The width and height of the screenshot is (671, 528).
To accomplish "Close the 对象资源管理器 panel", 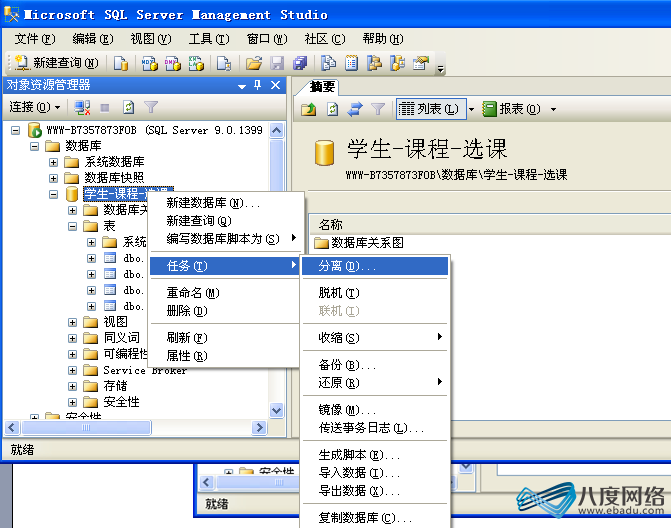I will [275, 85].
